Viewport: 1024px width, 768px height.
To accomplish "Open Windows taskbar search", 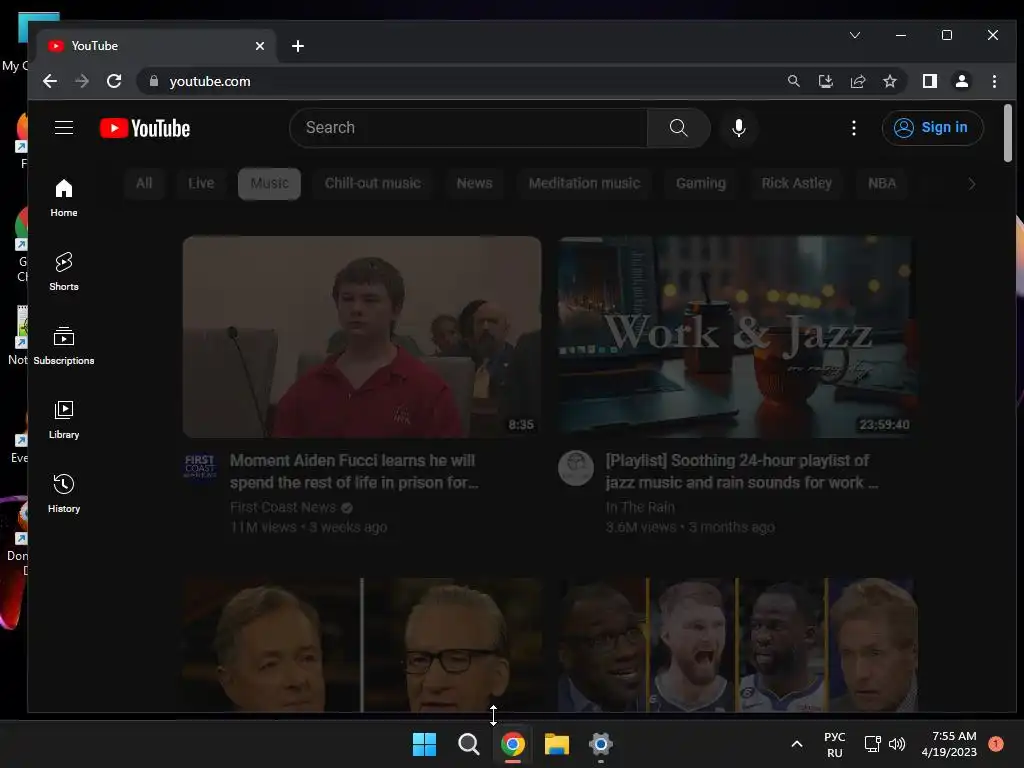I will (468, 744).
